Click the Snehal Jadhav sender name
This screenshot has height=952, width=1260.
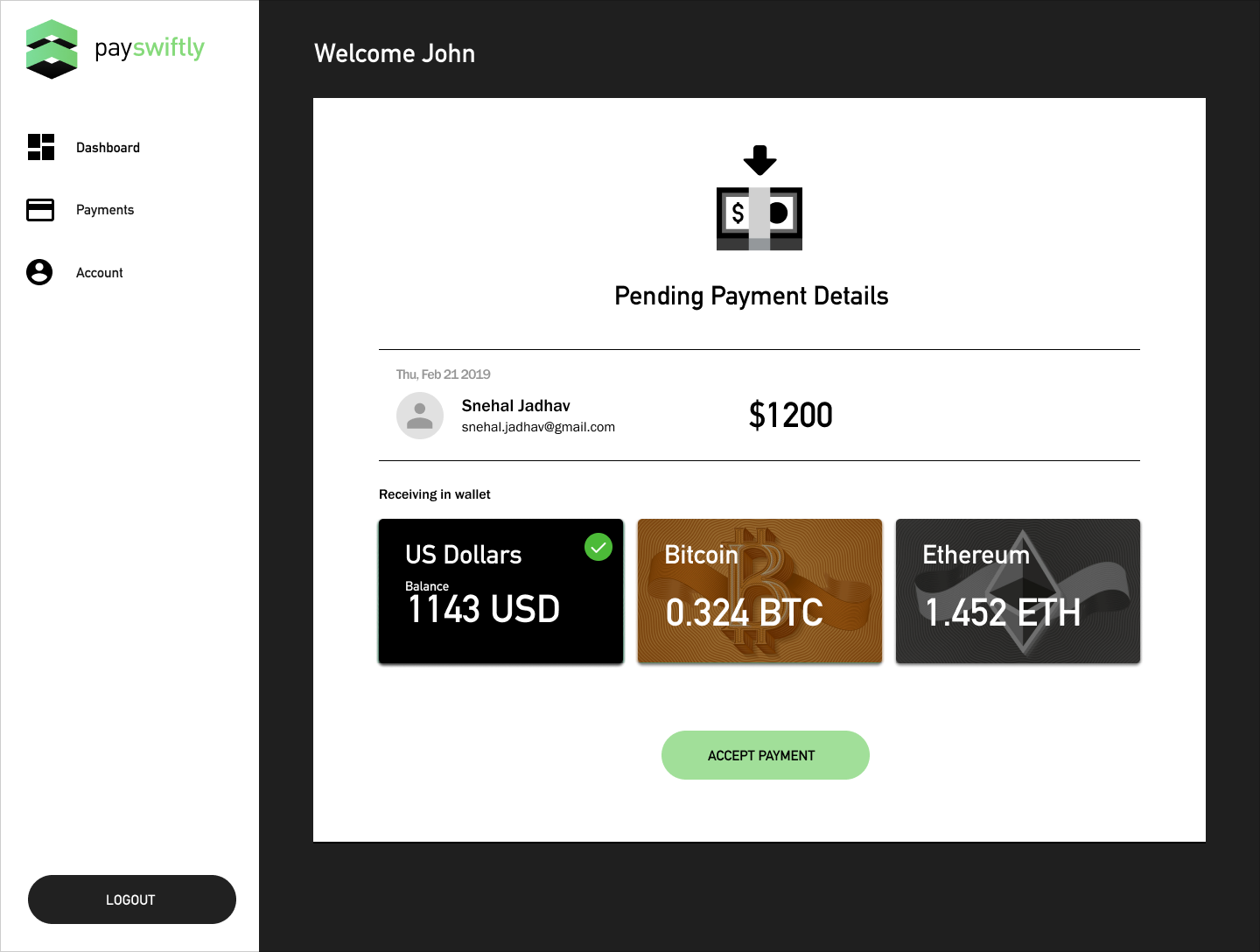pyautogui.click(x=515, y=406)
